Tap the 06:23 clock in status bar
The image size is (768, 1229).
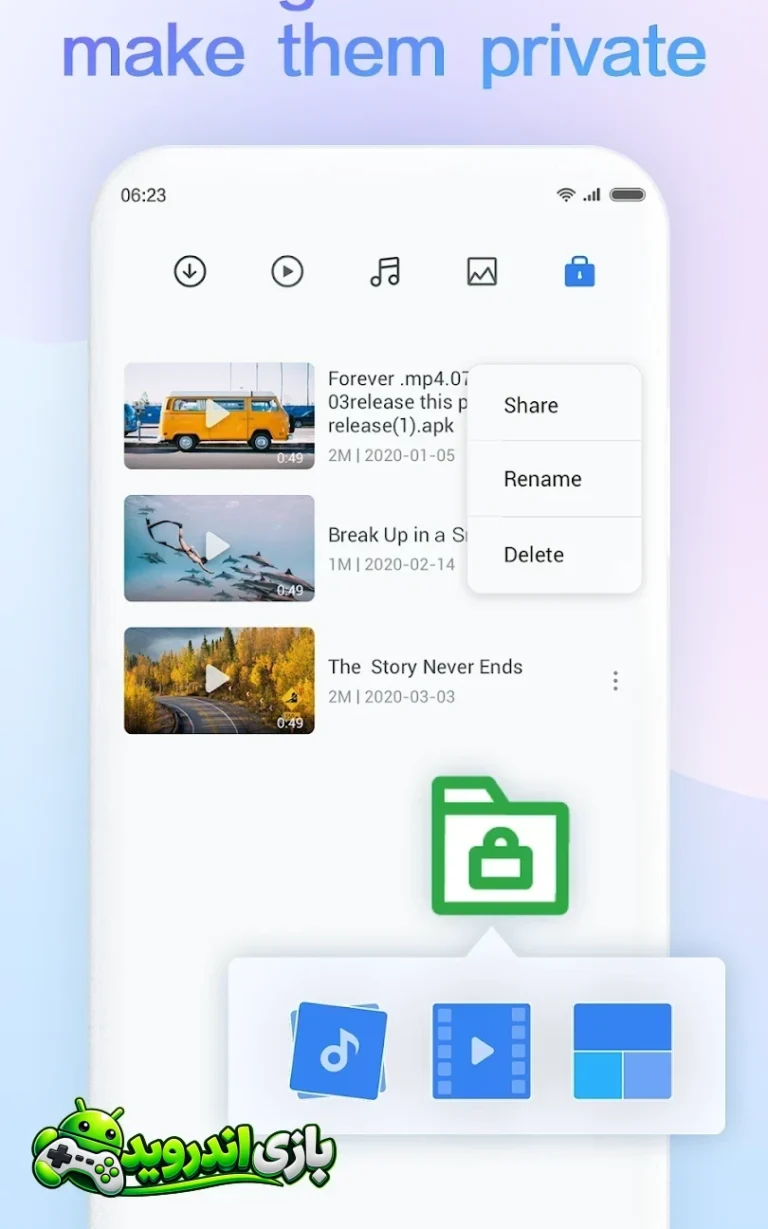pyautogui.click(x=143, y=195)
